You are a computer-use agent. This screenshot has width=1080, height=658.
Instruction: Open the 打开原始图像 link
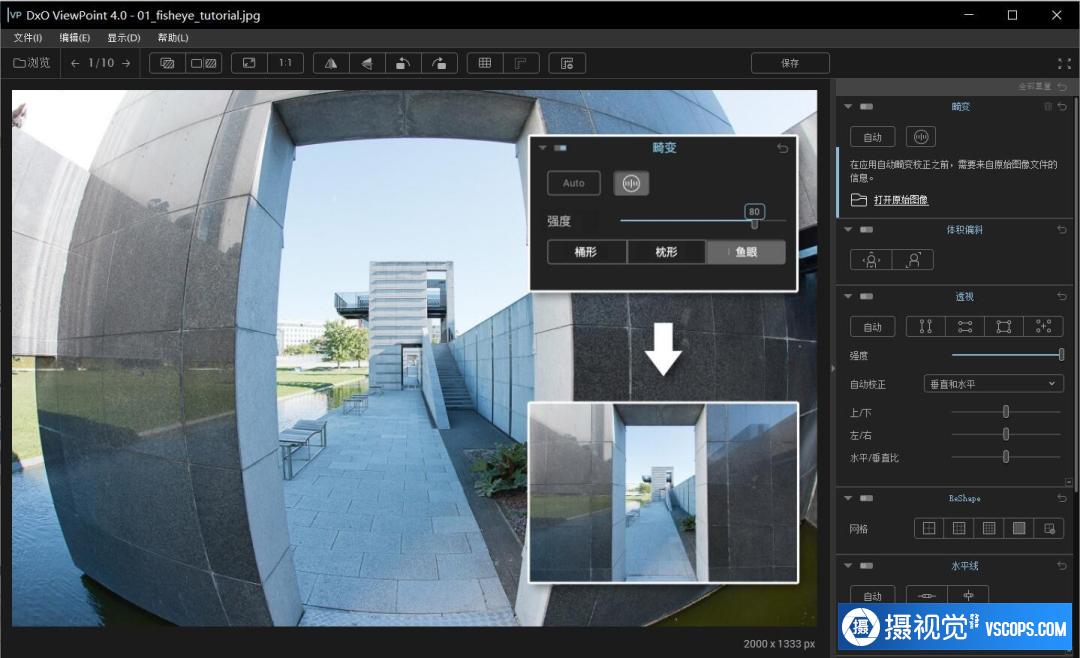[x=901, y=200]
